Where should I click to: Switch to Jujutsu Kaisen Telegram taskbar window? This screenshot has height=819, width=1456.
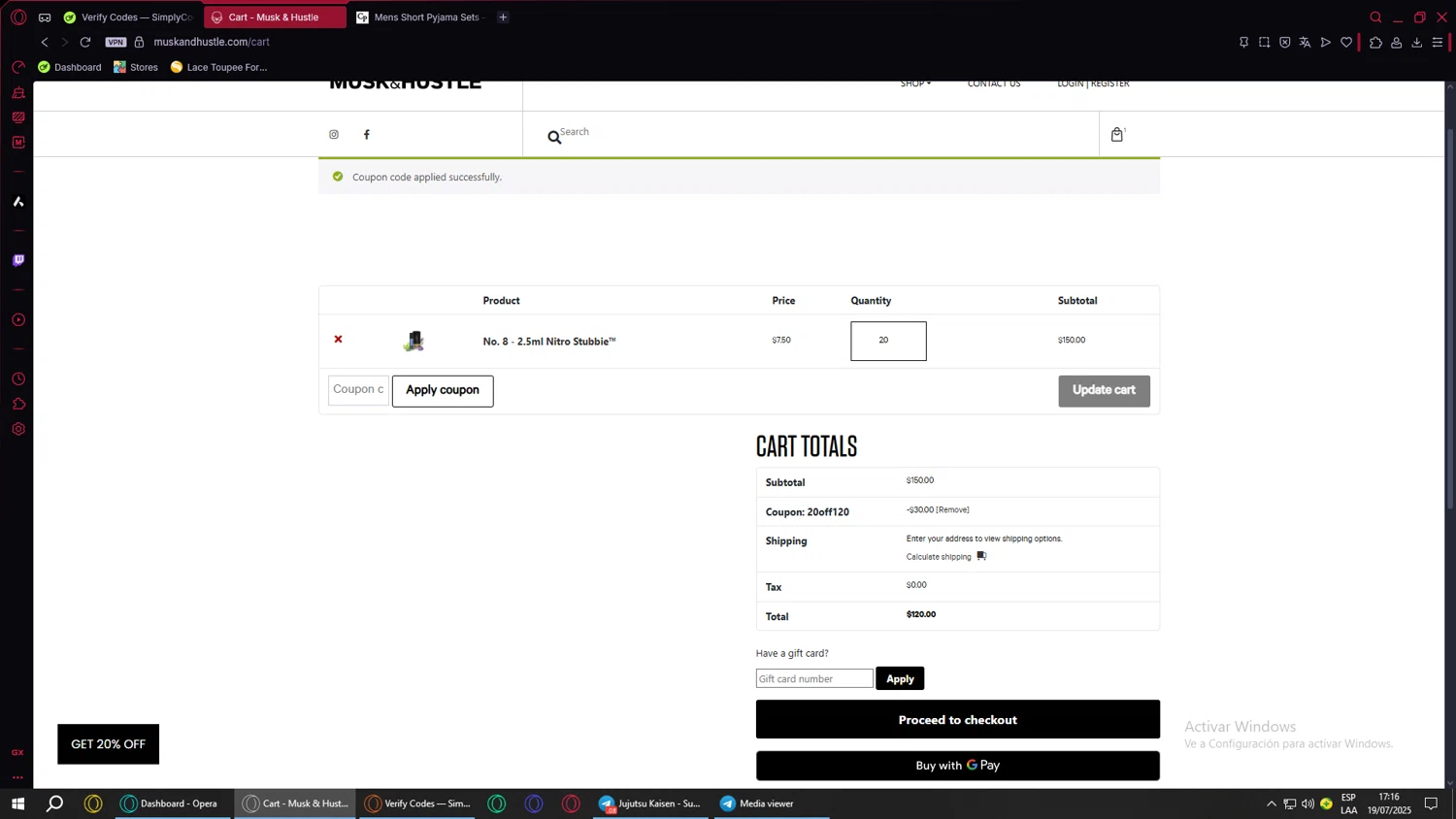click(650, 803)
